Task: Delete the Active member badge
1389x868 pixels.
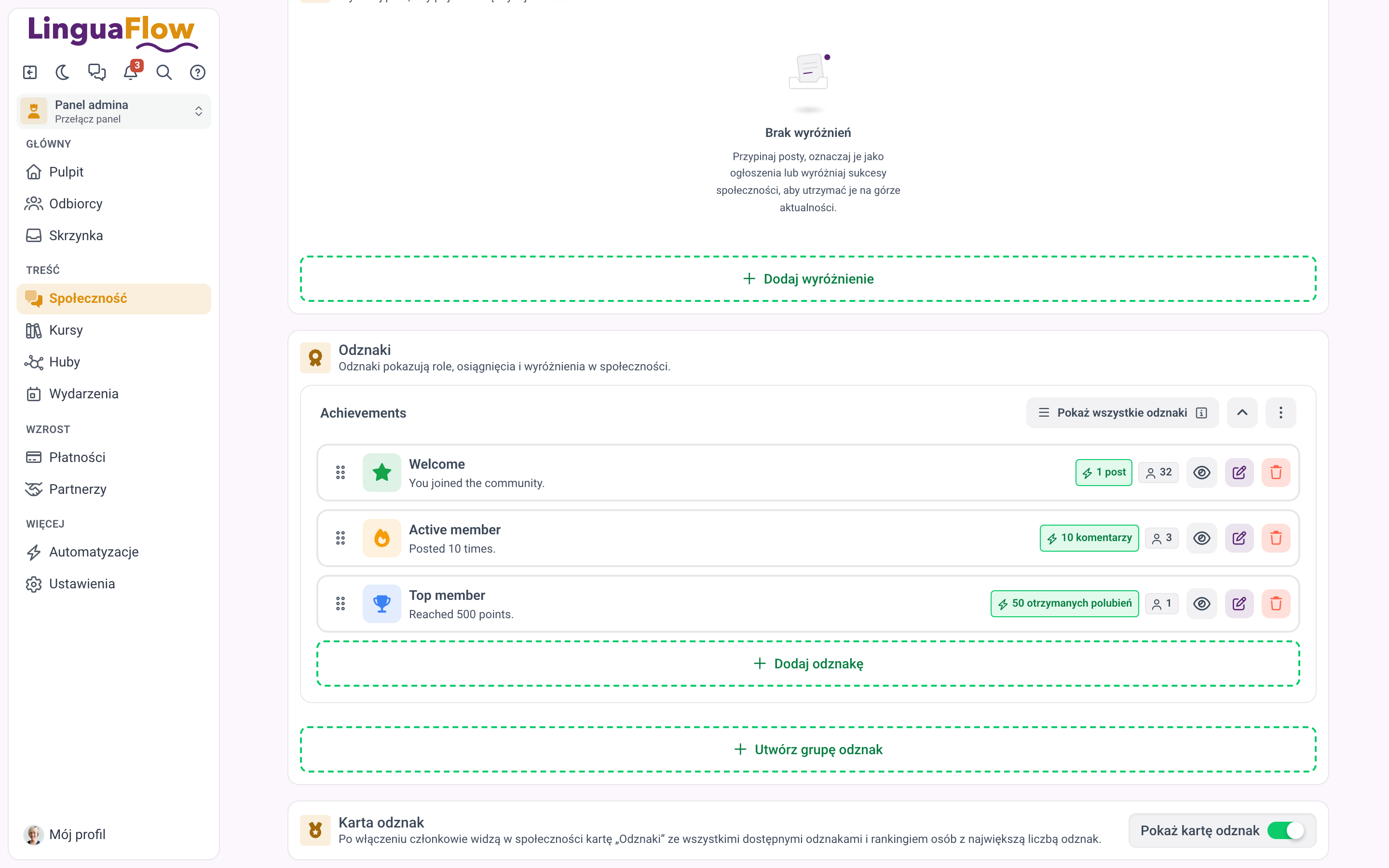Action: (x=1276, y=538)
